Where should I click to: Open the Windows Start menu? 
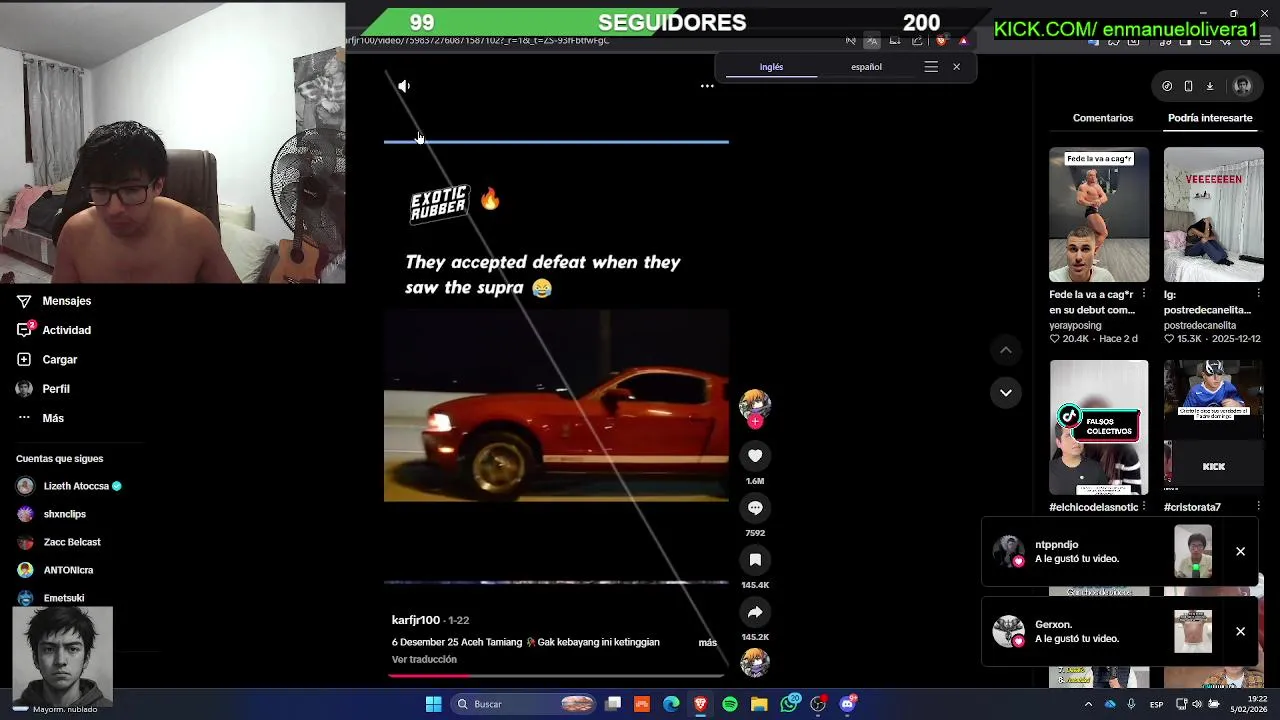pos(433,704)
